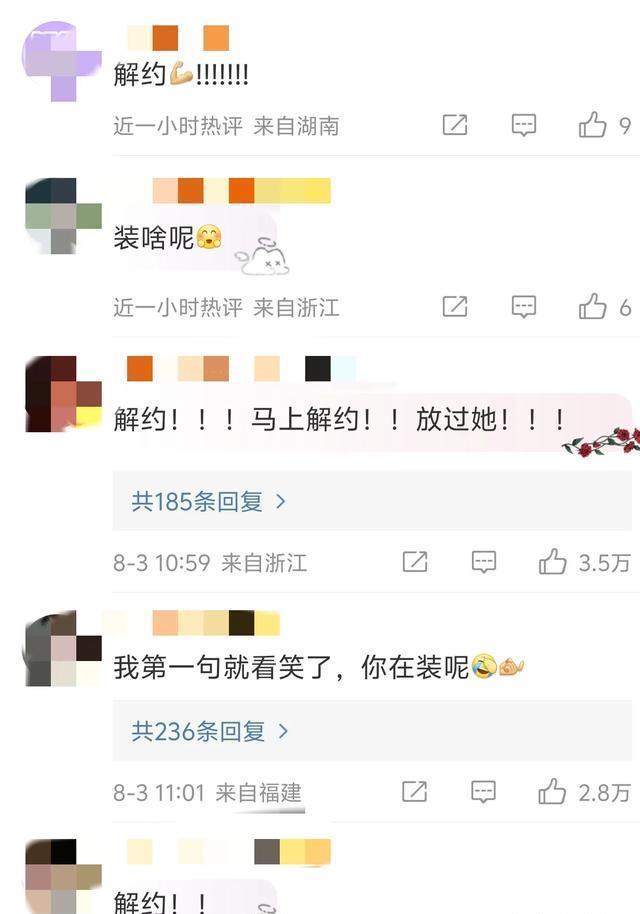Open avatar of 装啥呢 commenter
The height and width of the screenshot is (914, 640).
tap(63, 216)
